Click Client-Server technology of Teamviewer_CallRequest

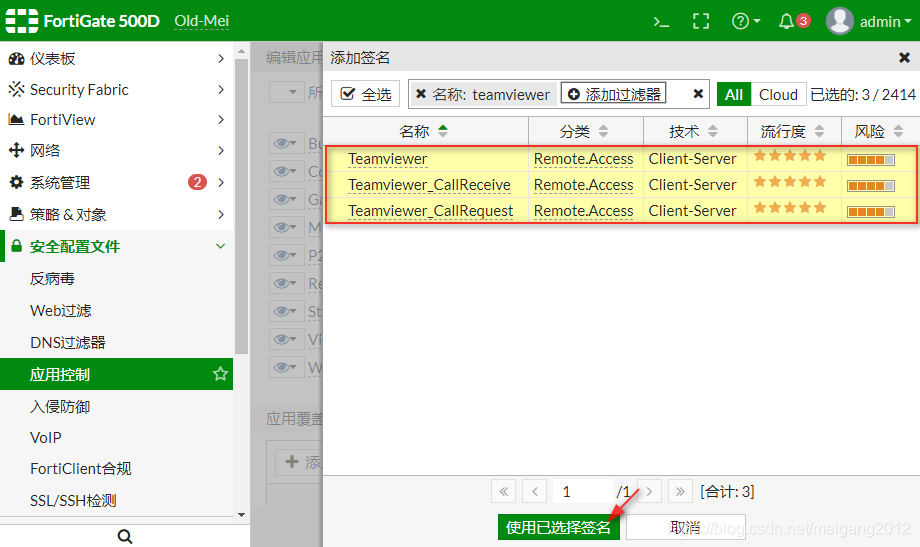[692, 210]
